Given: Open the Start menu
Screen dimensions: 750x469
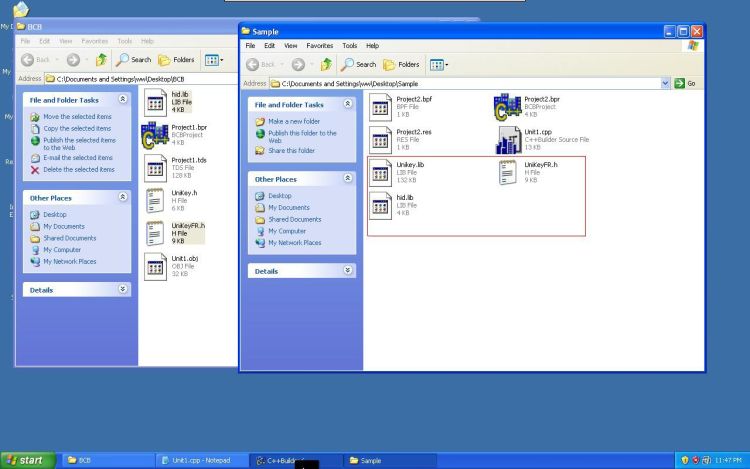Looking at the screenshot, I should [28, 460].
